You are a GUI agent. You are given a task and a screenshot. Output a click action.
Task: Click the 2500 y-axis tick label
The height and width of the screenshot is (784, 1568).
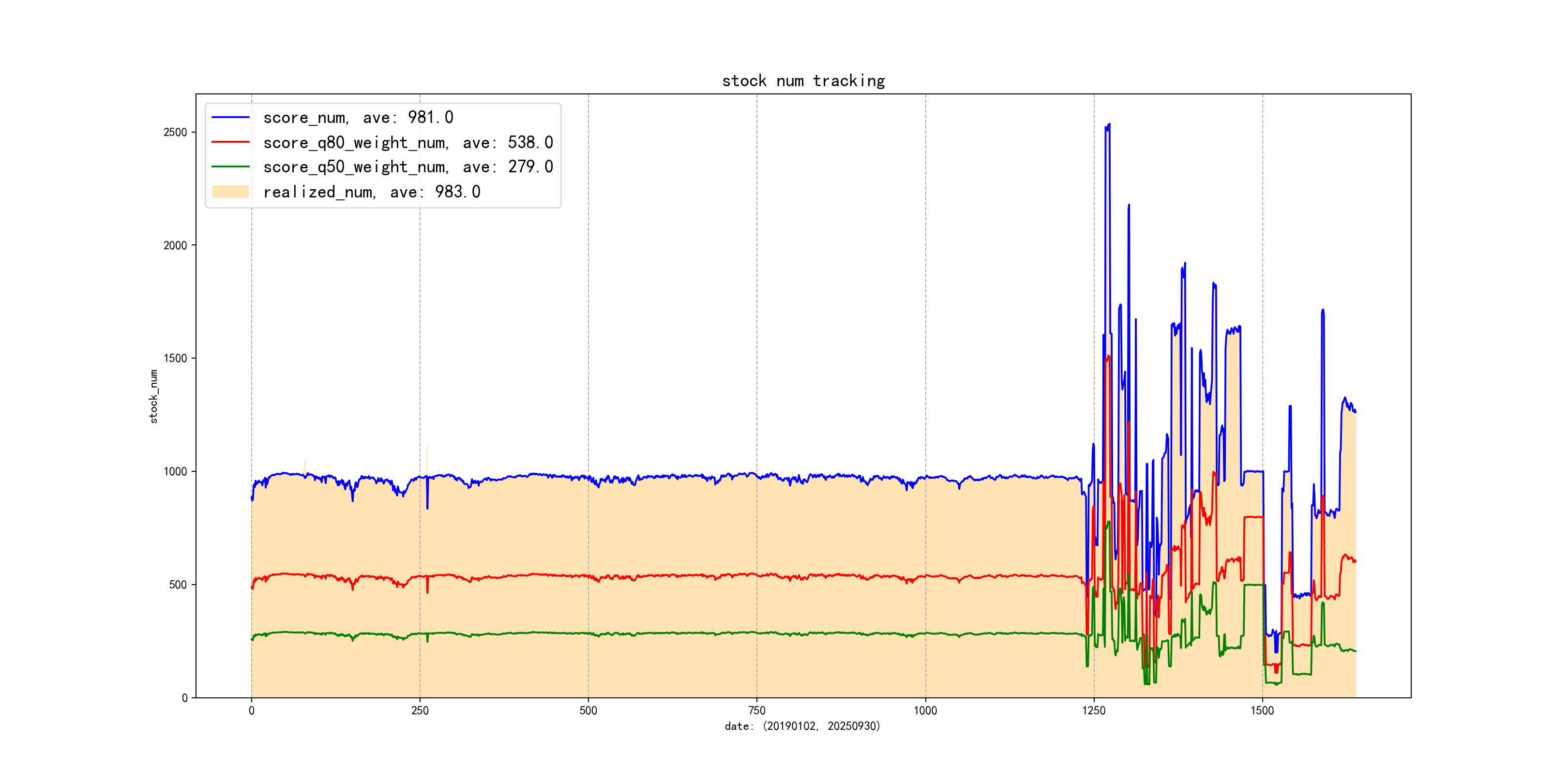coord(175,133)
